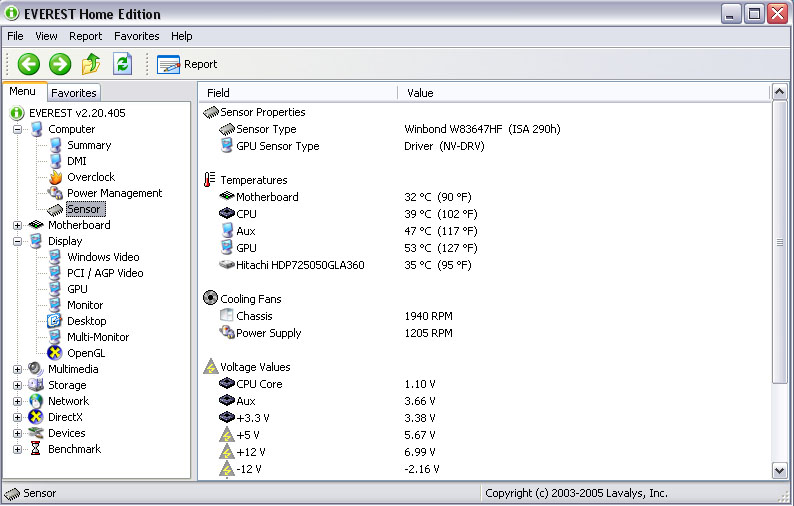Open the Report wizard from the toolbar
794x506 pixels.
pyautogui.click(x=187, y=64)
